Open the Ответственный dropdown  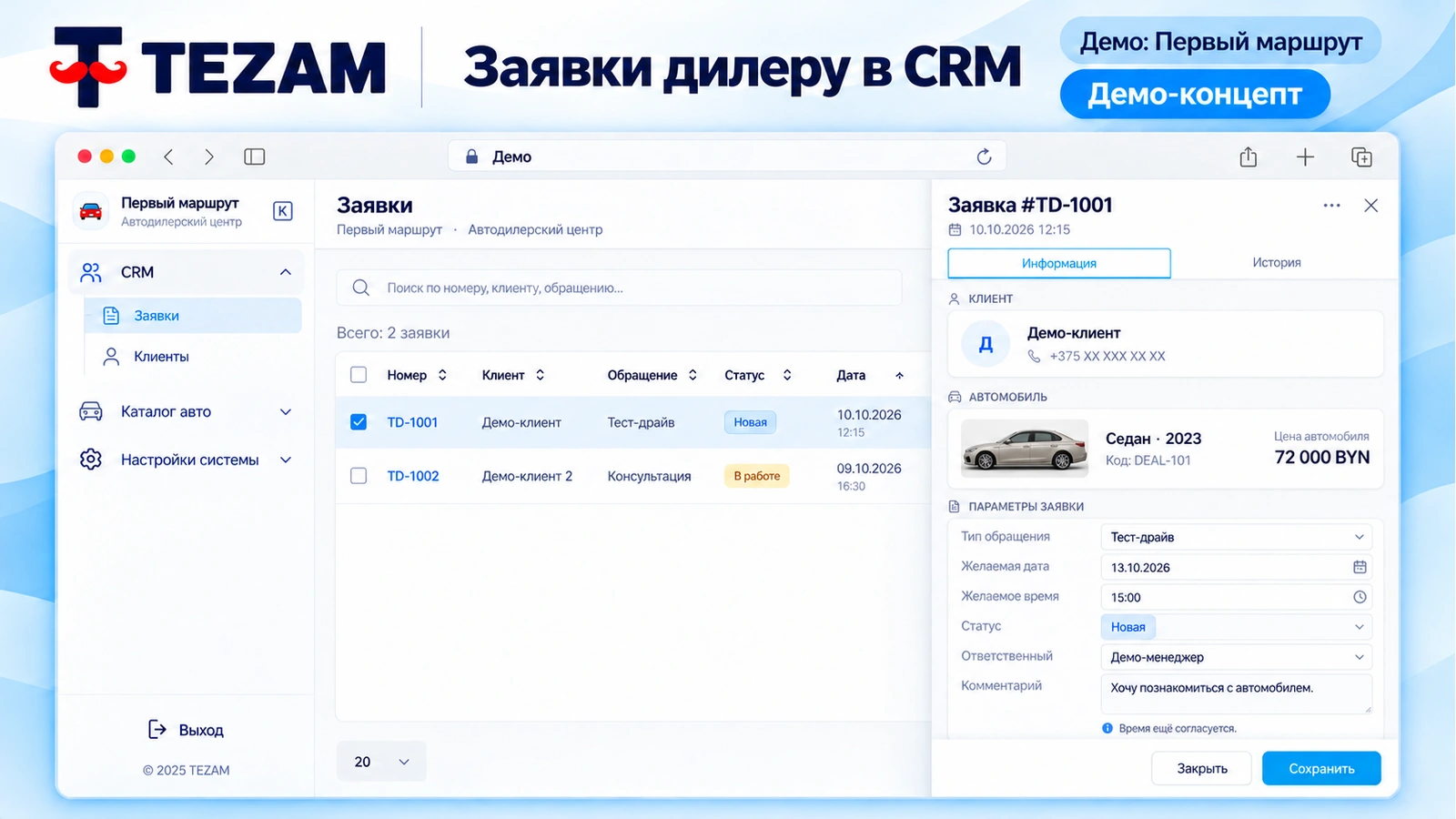1236,657
